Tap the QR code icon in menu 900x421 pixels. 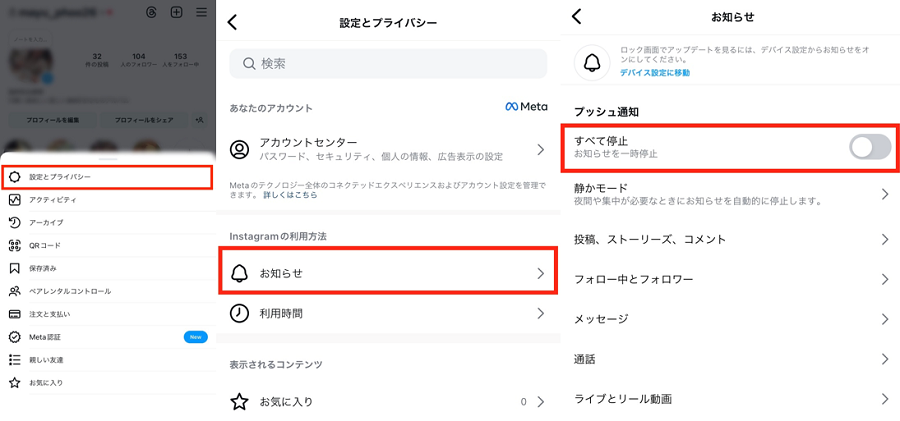click(15, 245)
